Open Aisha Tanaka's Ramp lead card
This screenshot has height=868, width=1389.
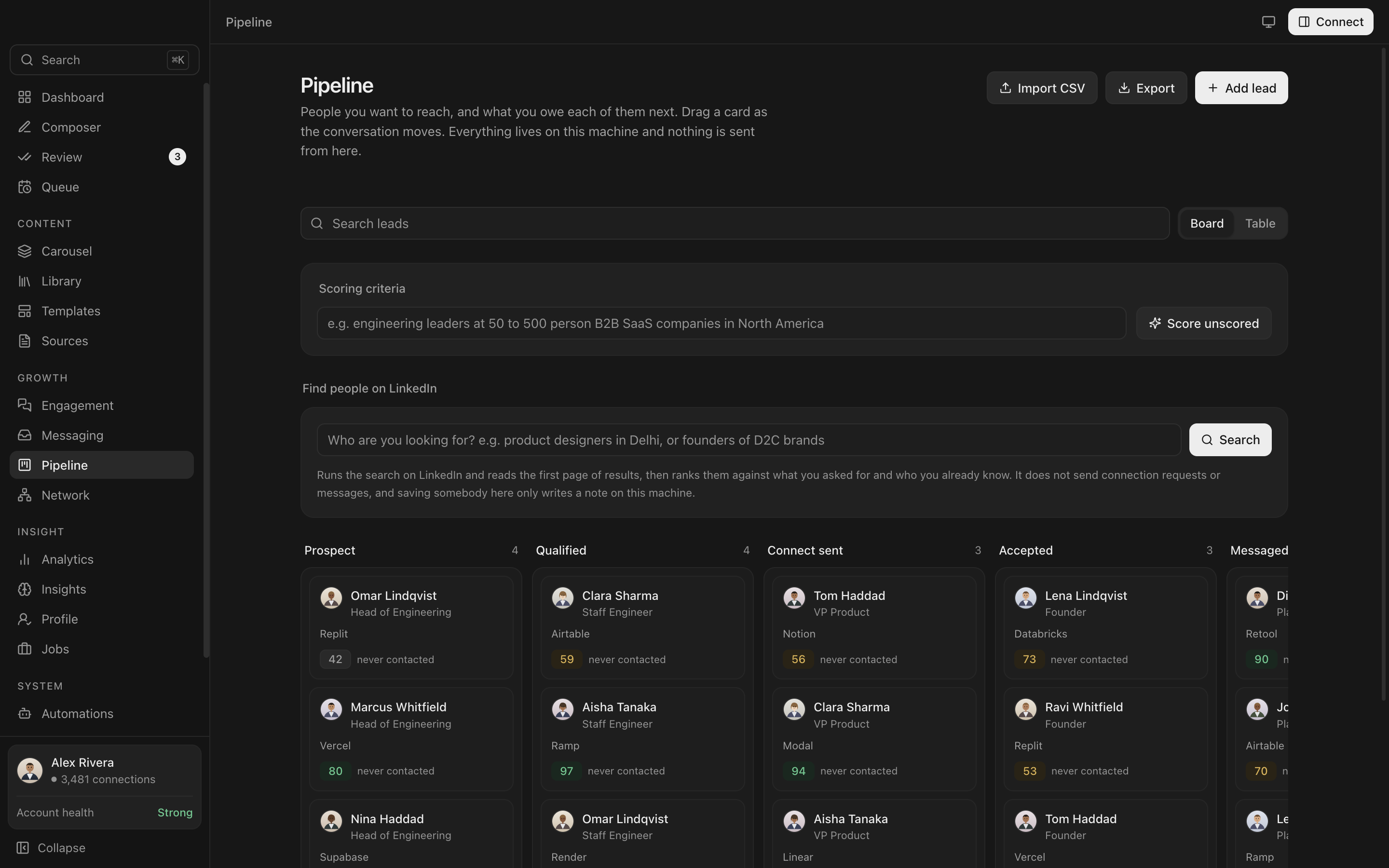pyautogui.click(x=642, y=739)
